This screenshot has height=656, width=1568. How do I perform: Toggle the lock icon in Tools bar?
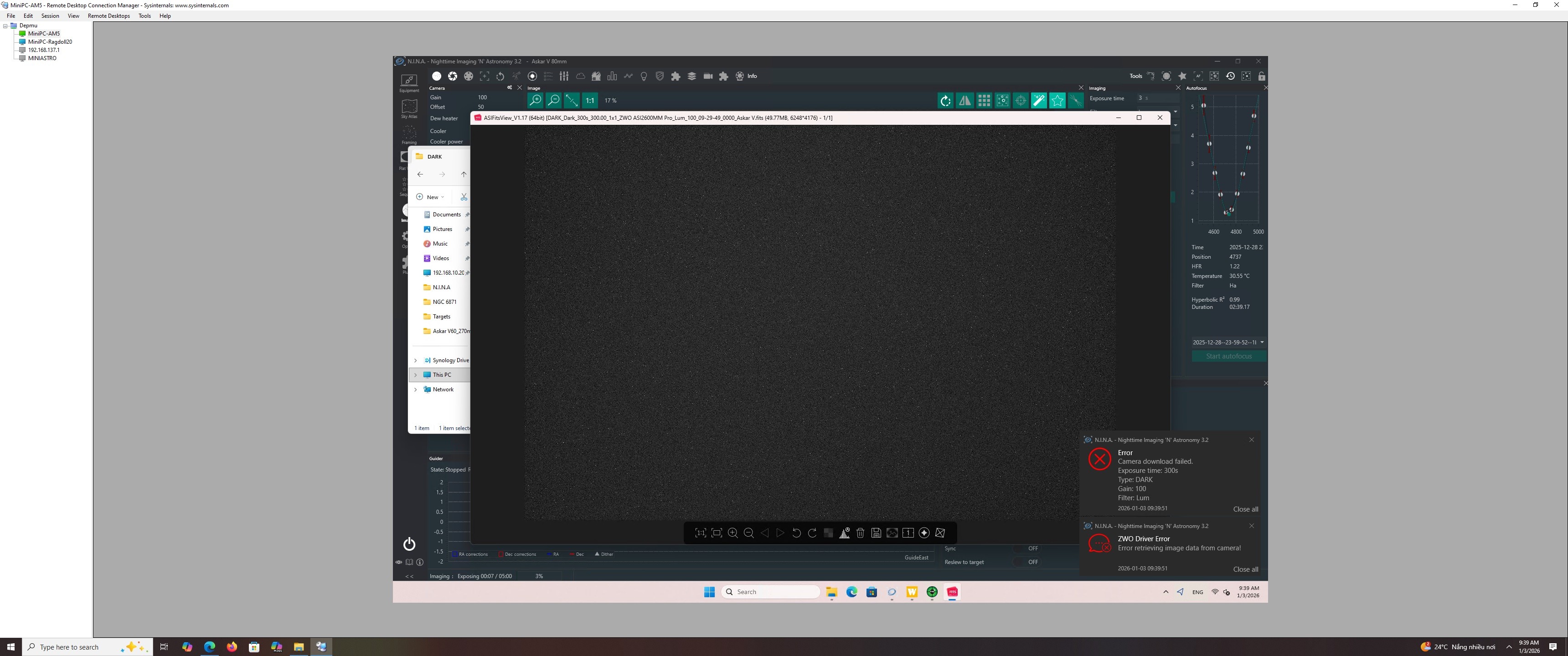pos(1262,76)
